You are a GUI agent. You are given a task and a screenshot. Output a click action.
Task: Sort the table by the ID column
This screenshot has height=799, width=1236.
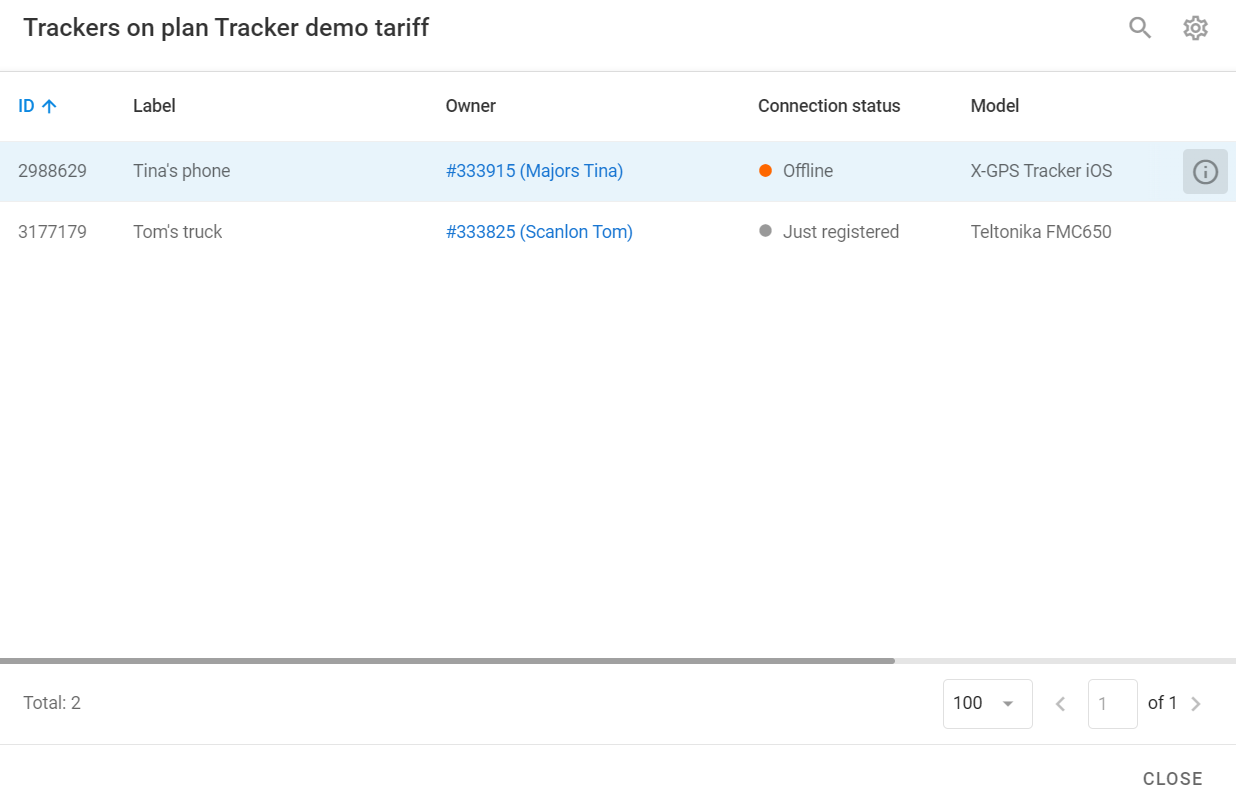(26, 105)
